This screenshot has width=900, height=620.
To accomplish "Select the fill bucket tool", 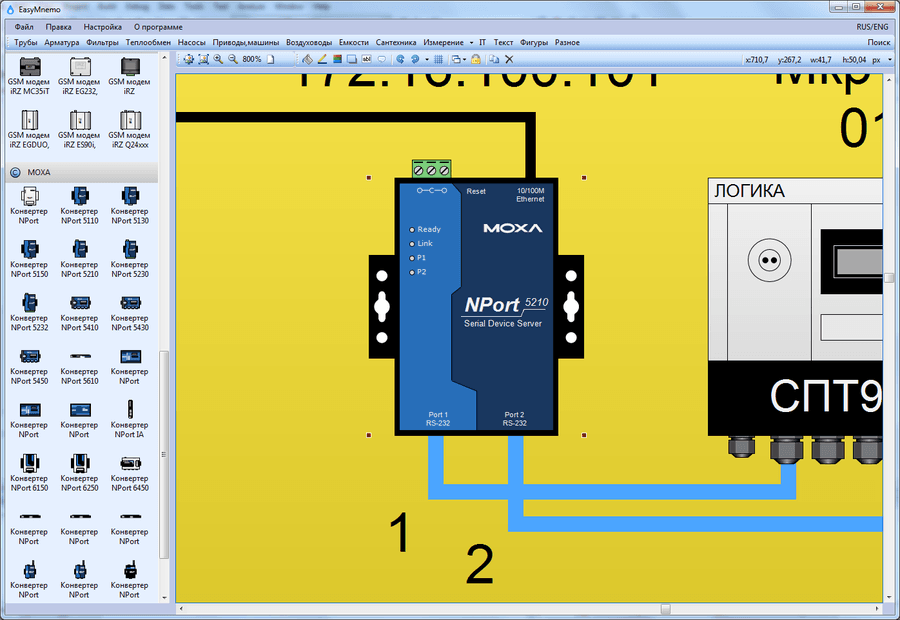I will pos(308,59).
